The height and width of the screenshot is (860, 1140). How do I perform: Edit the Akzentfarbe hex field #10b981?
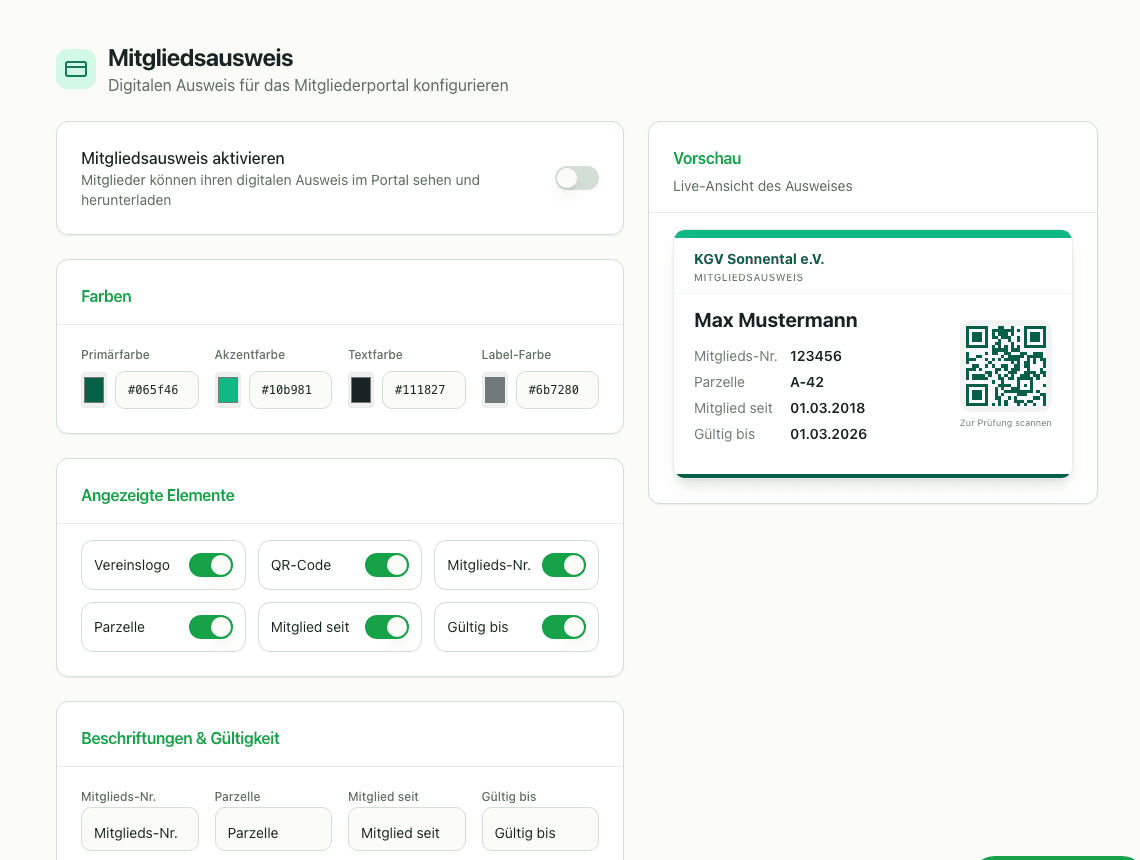290,390
